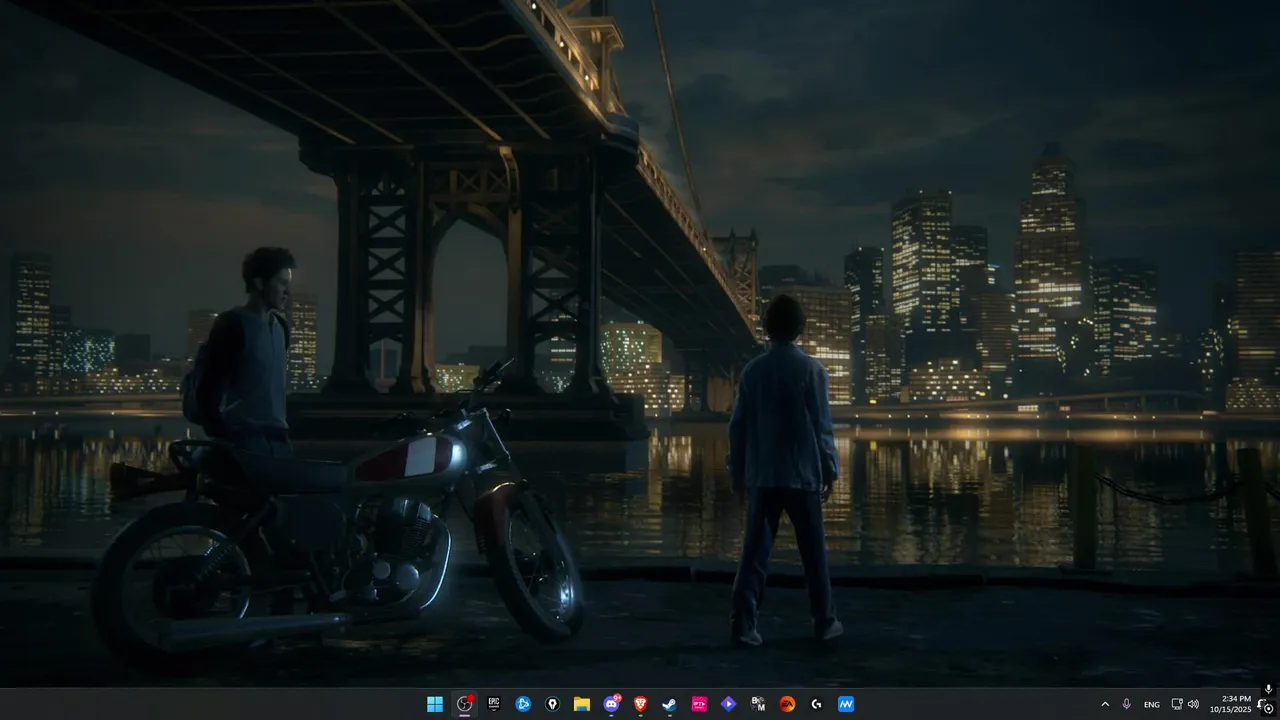Open the blue waveform app icon
This screenshot has width=1280, height=720.
click(846, 704)
